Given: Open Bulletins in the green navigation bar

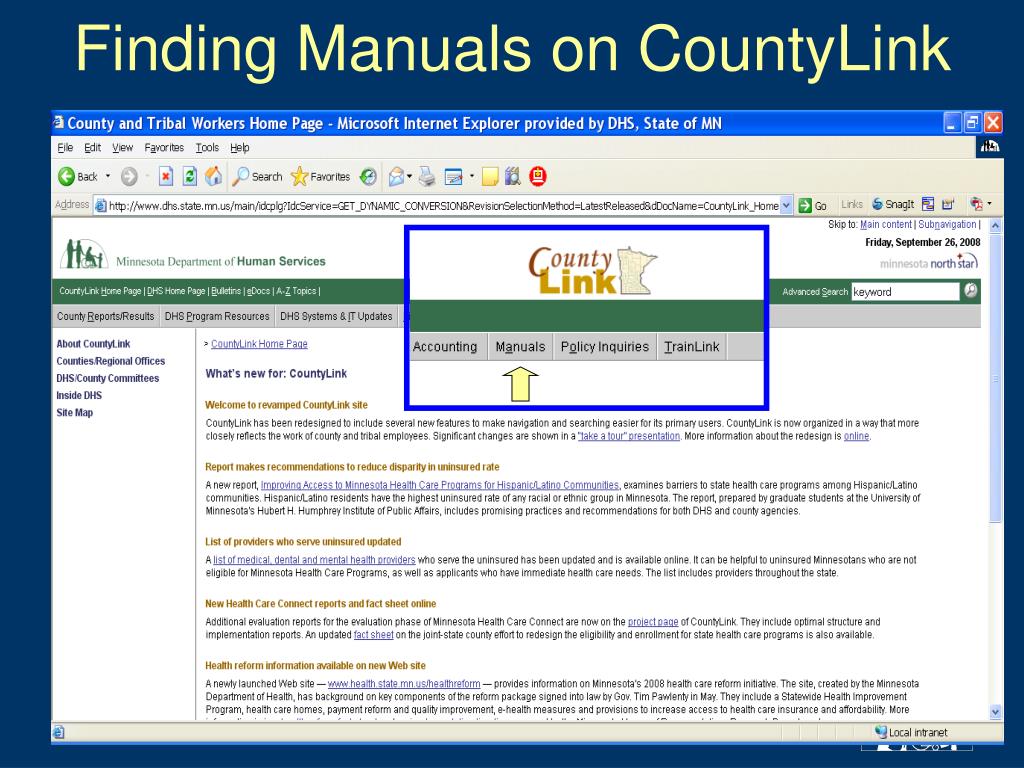Looking at the screenshot, I should (227, 291).
